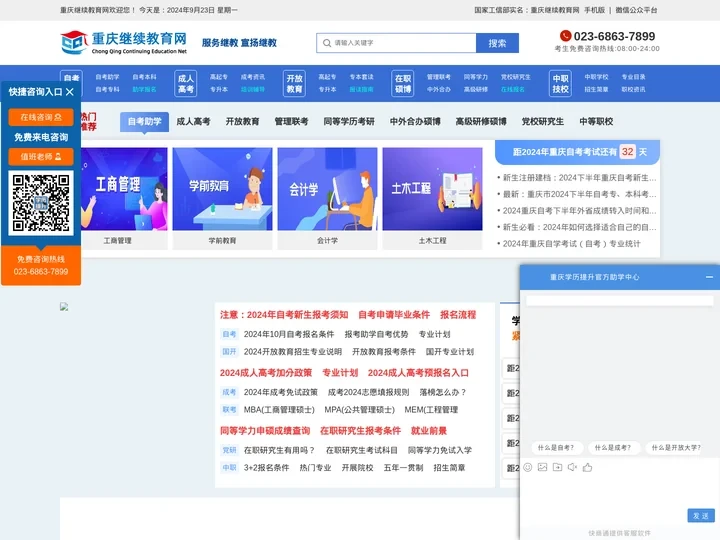Switch to the 成人高考 tab
This screenshot has width=720, height=540.
coord(193,122)
